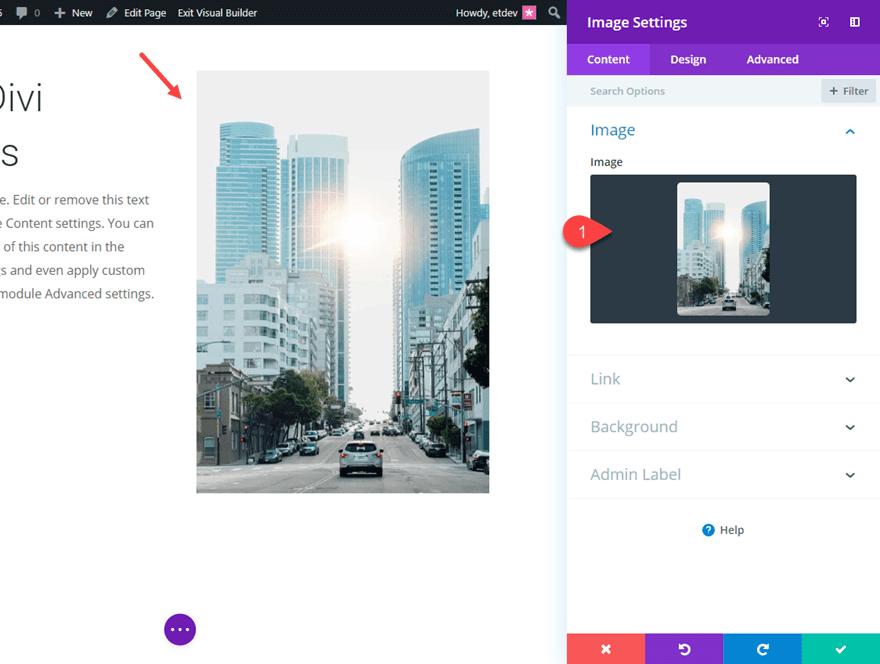Click the New menu in the admin bar
880x664 pixels.
coord(73,12)
